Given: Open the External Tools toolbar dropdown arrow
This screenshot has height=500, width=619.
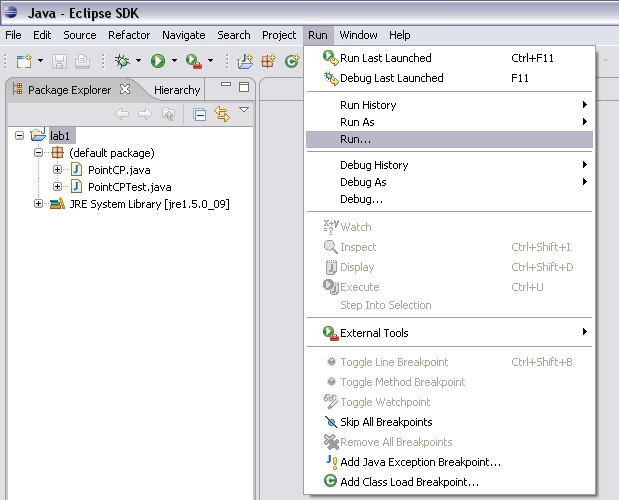Looking at the screenshot, I should 210,61.
